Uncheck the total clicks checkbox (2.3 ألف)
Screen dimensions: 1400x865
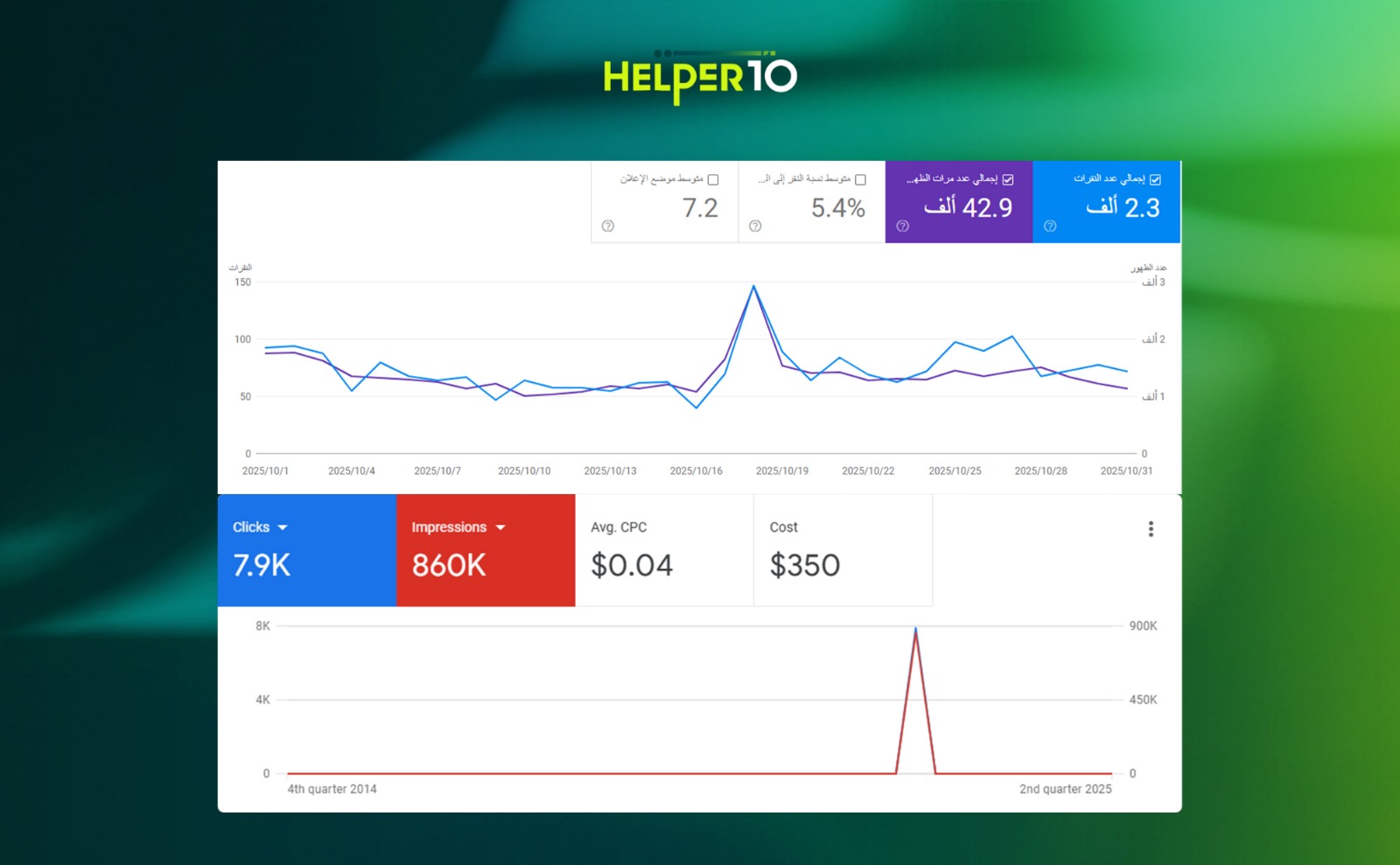[1155, 179]
